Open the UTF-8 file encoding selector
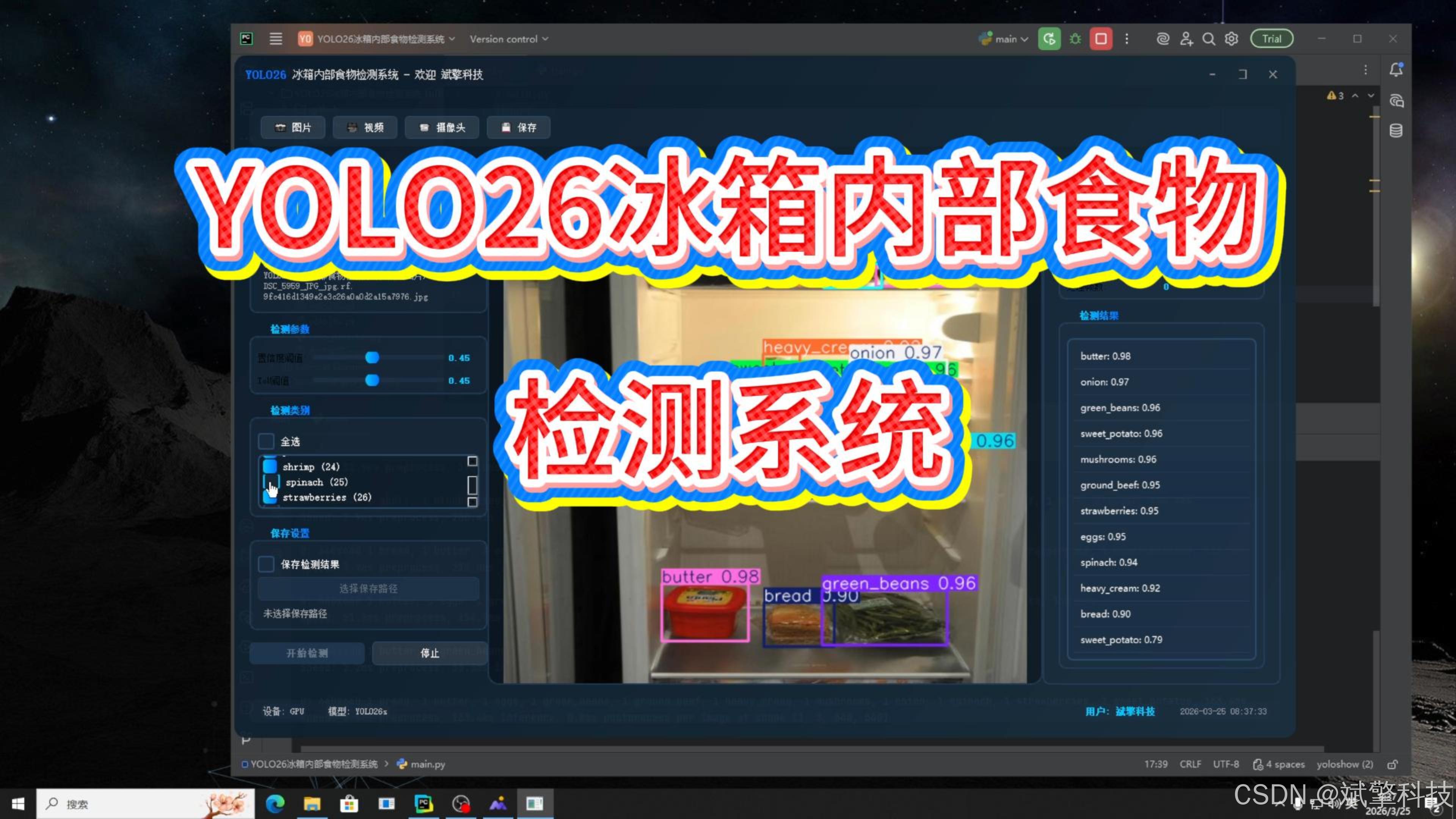This screenshot has height=819, width=1456. [1226, 764]
